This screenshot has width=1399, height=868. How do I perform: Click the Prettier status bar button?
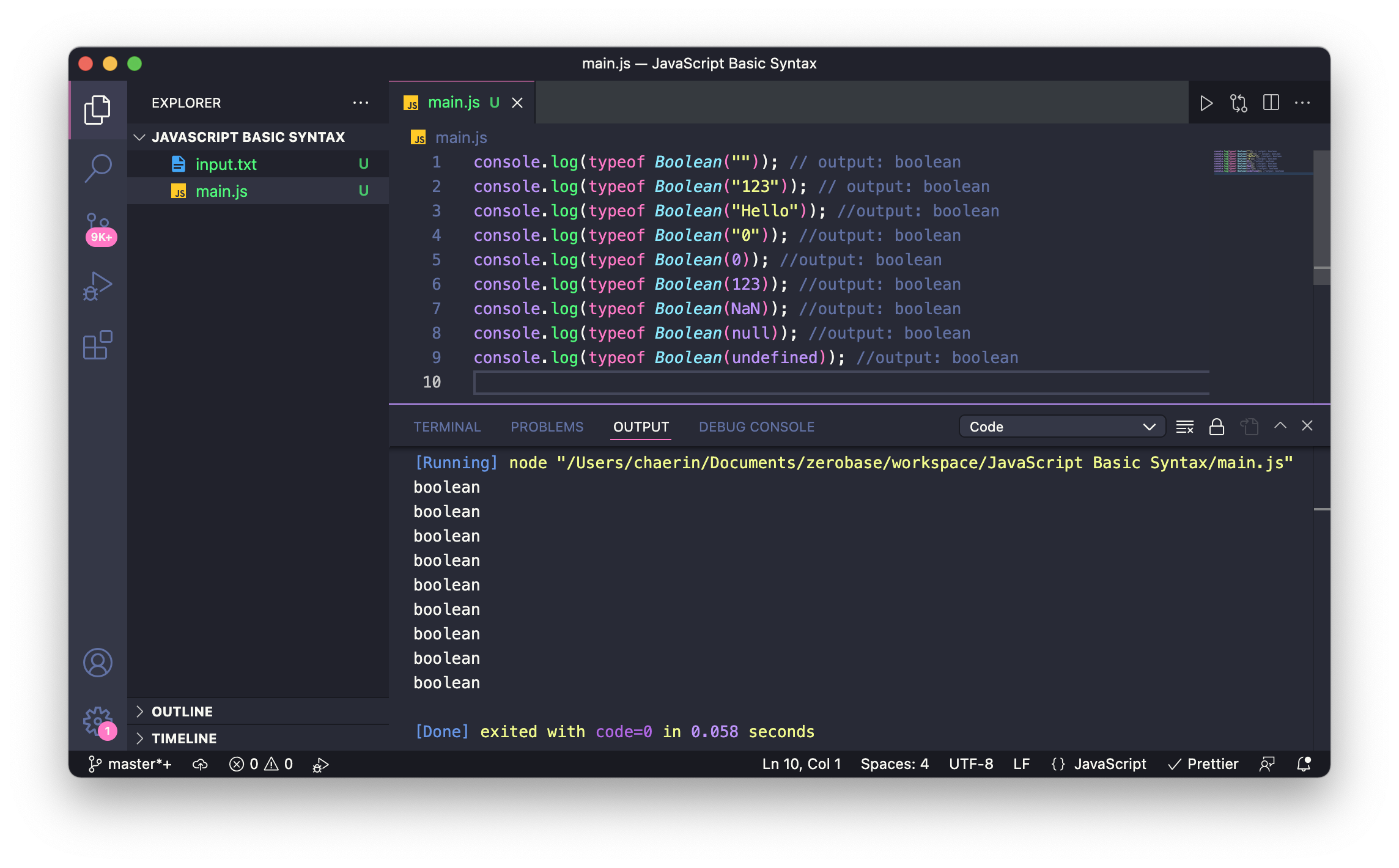click(1203, 764)
